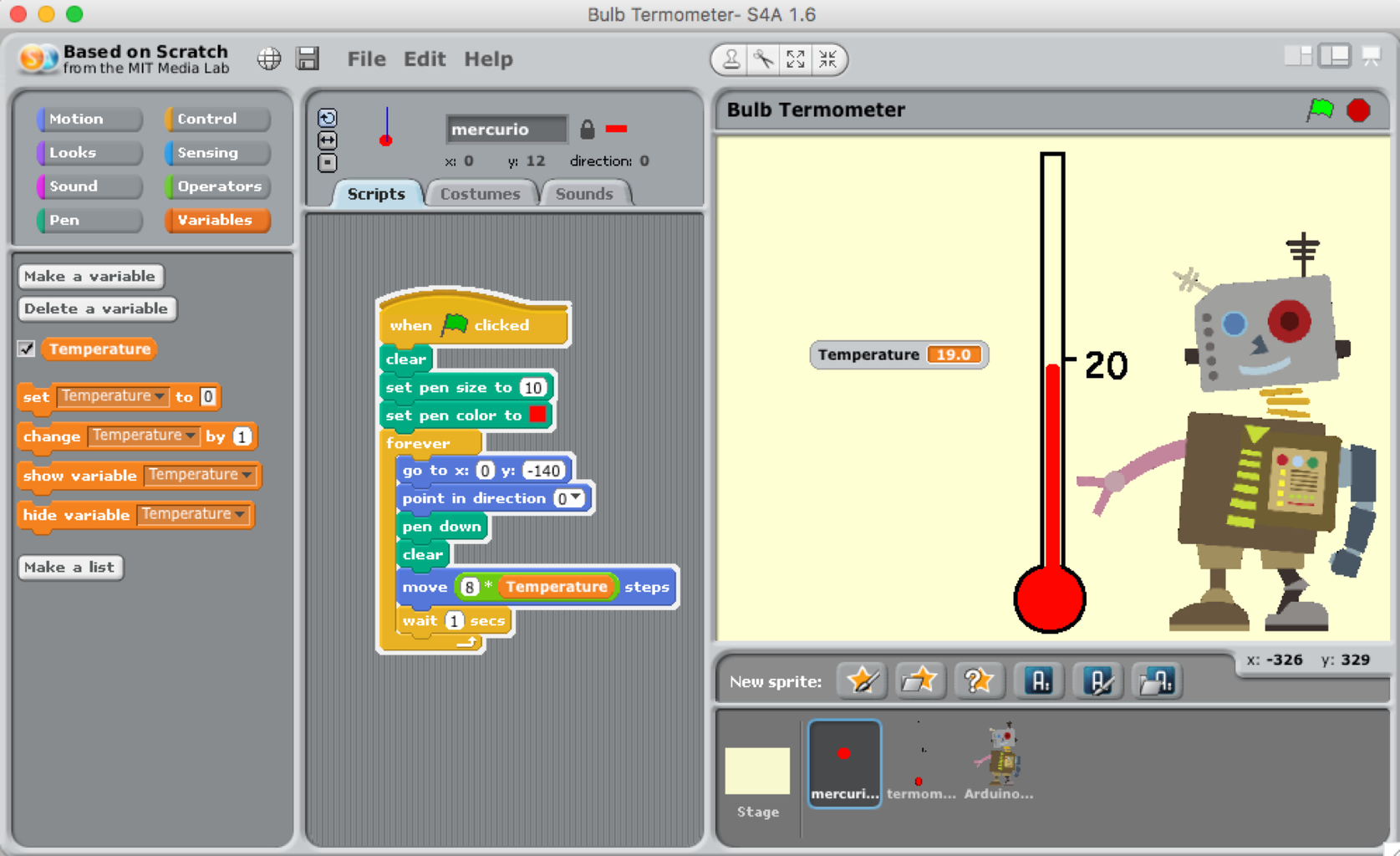Lock the mercurio sprite
Screen dimensions: 1400x856
tap(588, 129)
